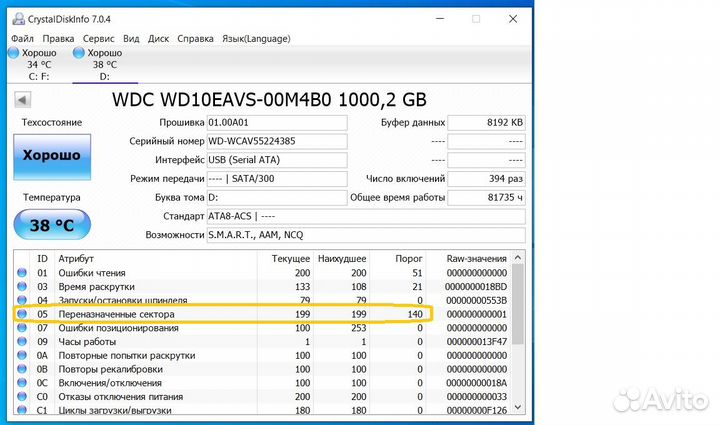Click the Интерфейс field USB (Serial ATA)
Screen dimensions: 720x425
tap(277, 160)
